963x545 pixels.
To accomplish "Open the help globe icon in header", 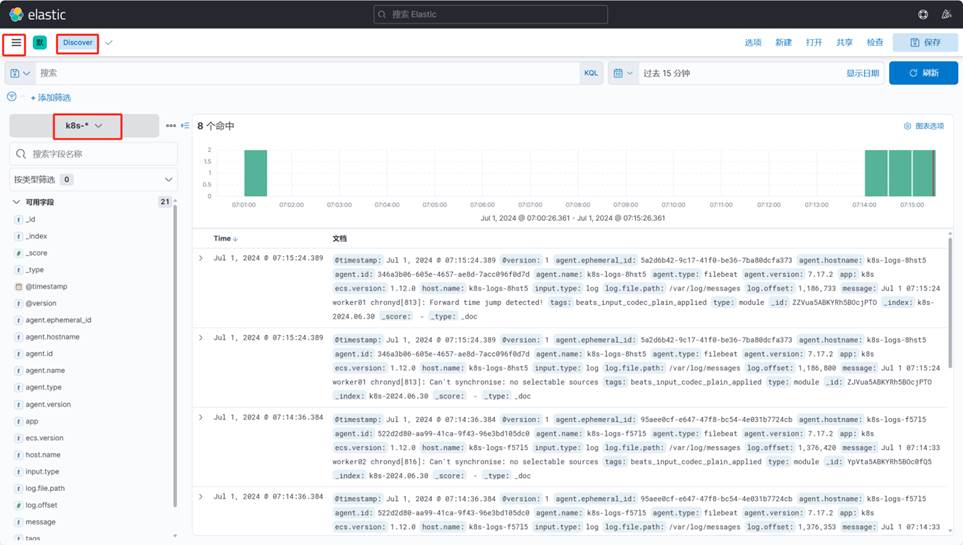I will [923, 14].
